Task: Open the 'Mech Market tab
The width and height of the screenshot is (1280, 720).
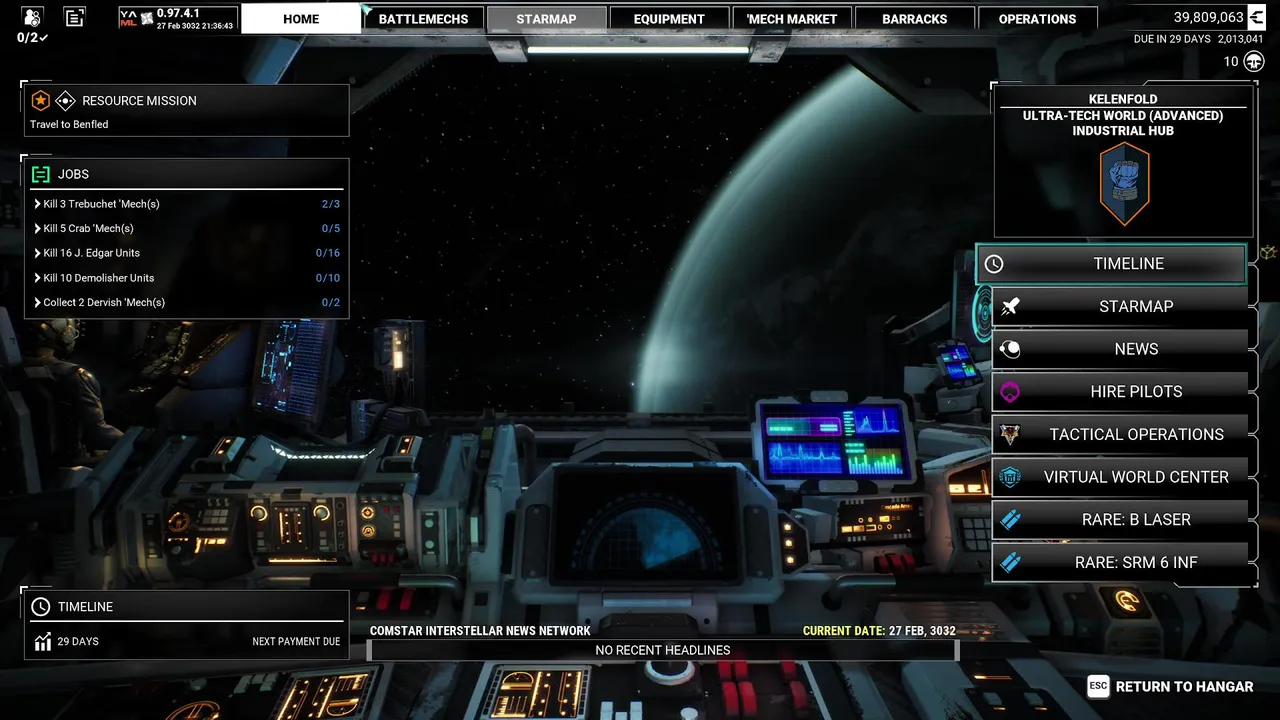Action: (x=792, y=18)
